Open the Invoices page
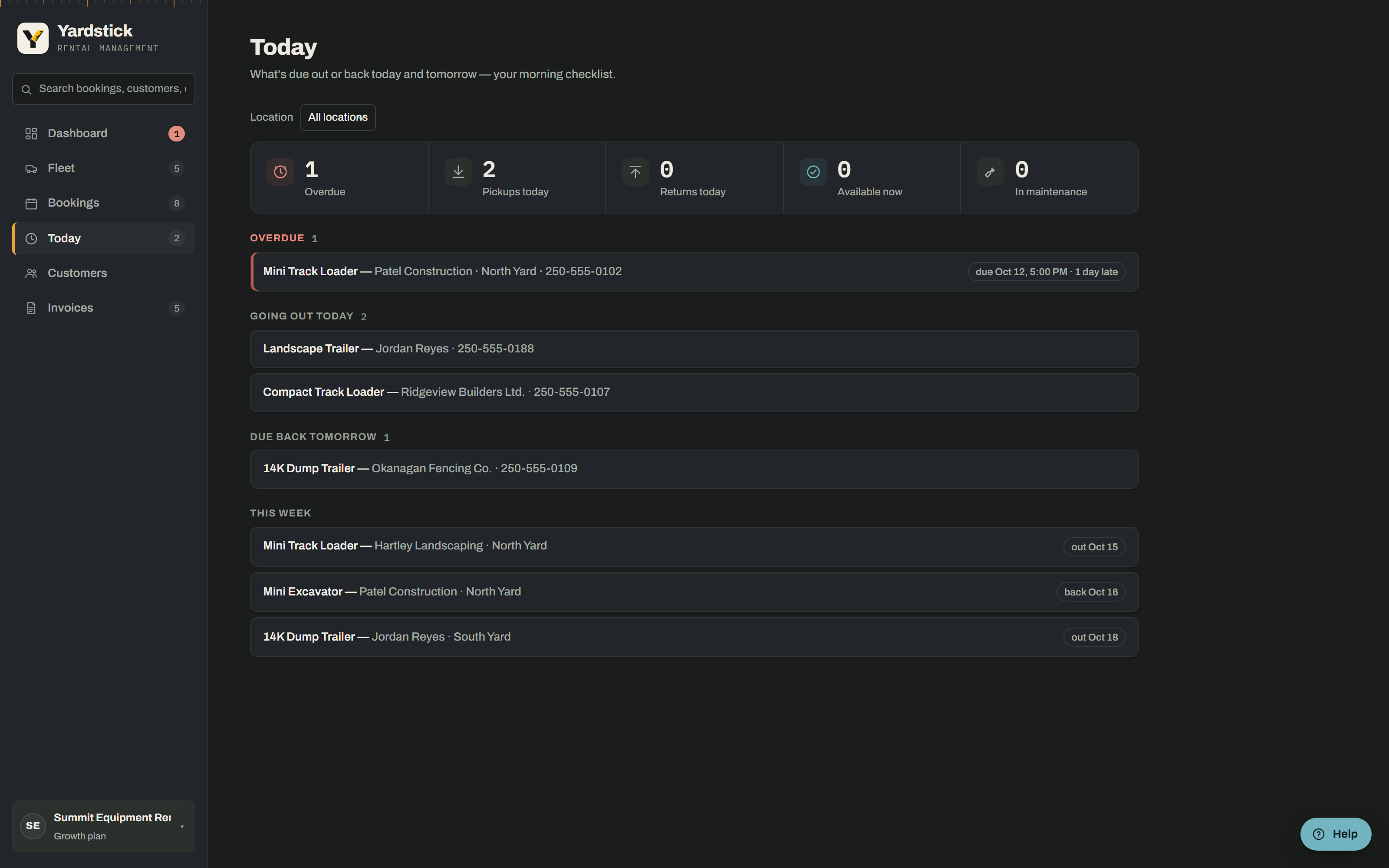The width and height of the screenshot is (1389, 868). point(104,308)
